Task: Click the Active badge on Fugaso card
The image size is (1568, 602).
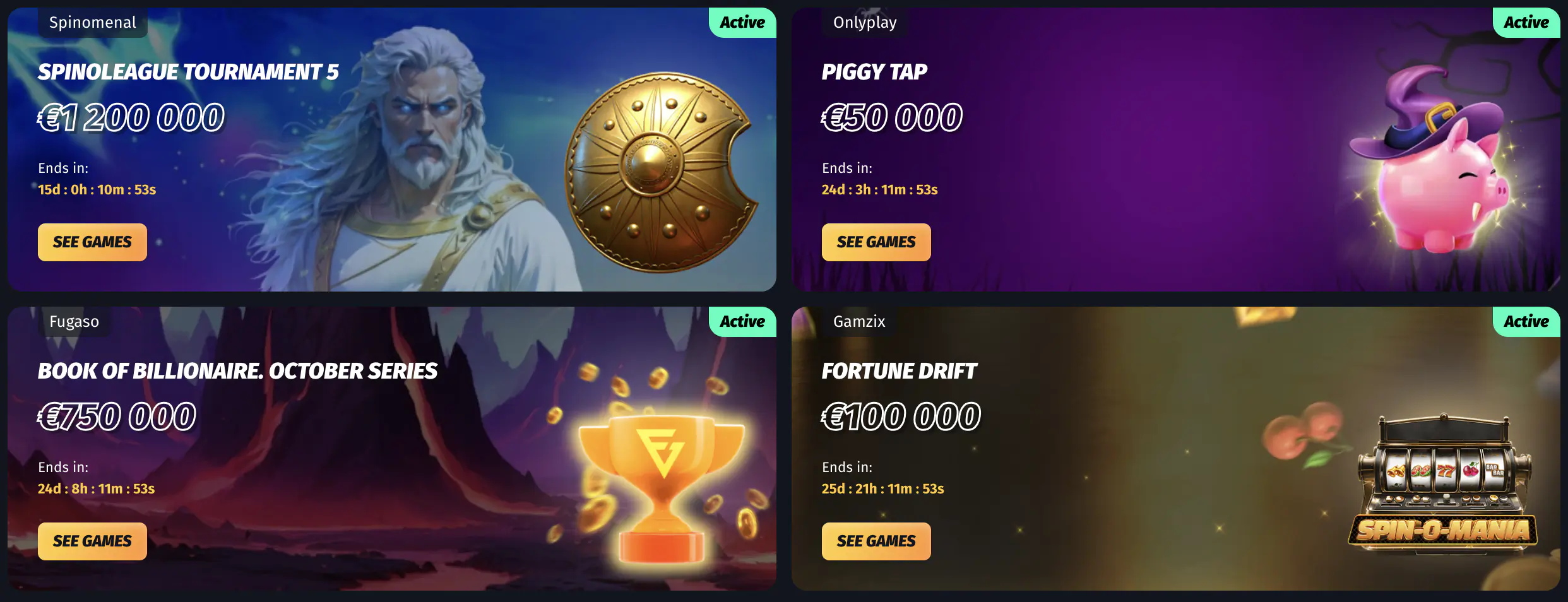Action: [742, 322]
